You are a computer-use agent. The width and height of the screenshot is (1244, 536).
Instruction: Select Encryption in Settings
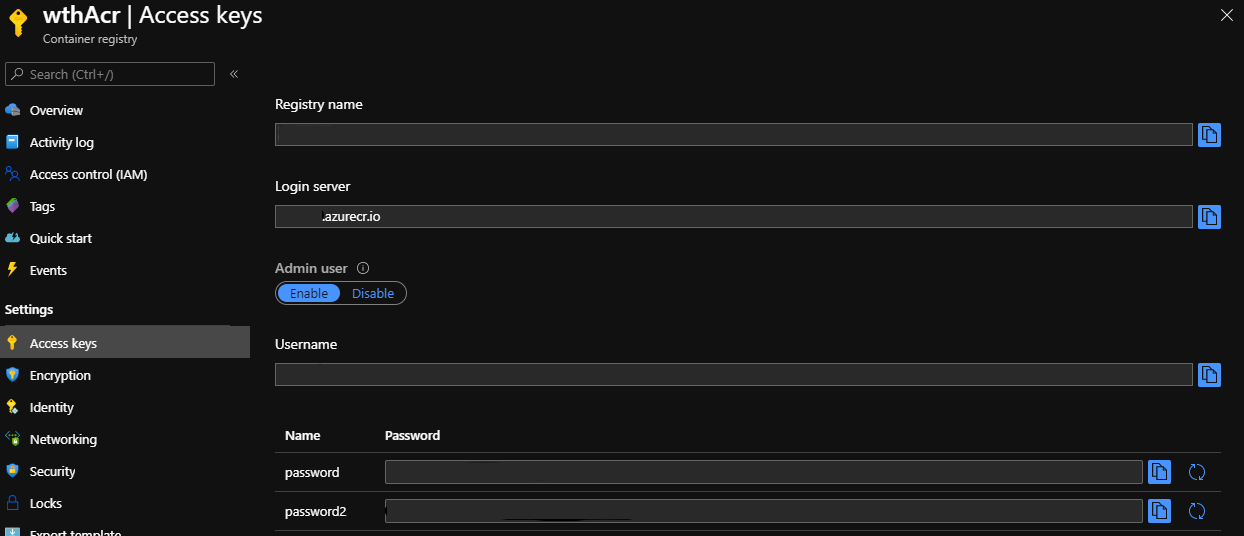(60, 375)
